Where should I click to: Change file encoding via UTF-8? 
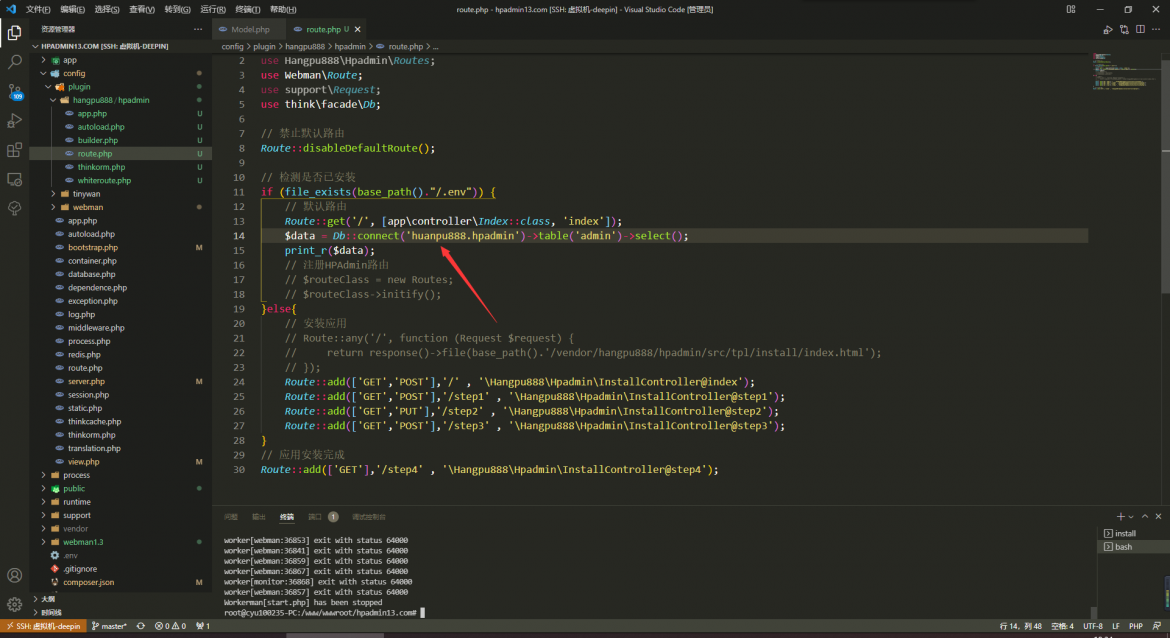click(x=1092, y=626)
